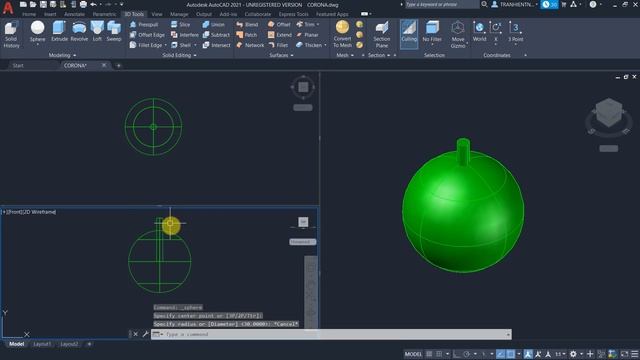Select the surface Patch tool
The height and width of the screenshot is (360, 640).
pyautogui.click(x=247, y=35)
